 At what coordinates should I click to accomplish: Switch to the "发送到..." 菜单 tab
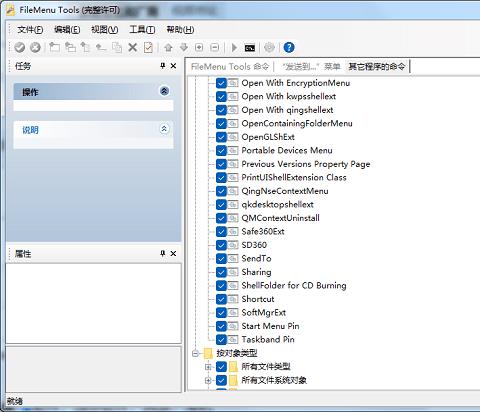pos(311,67)
